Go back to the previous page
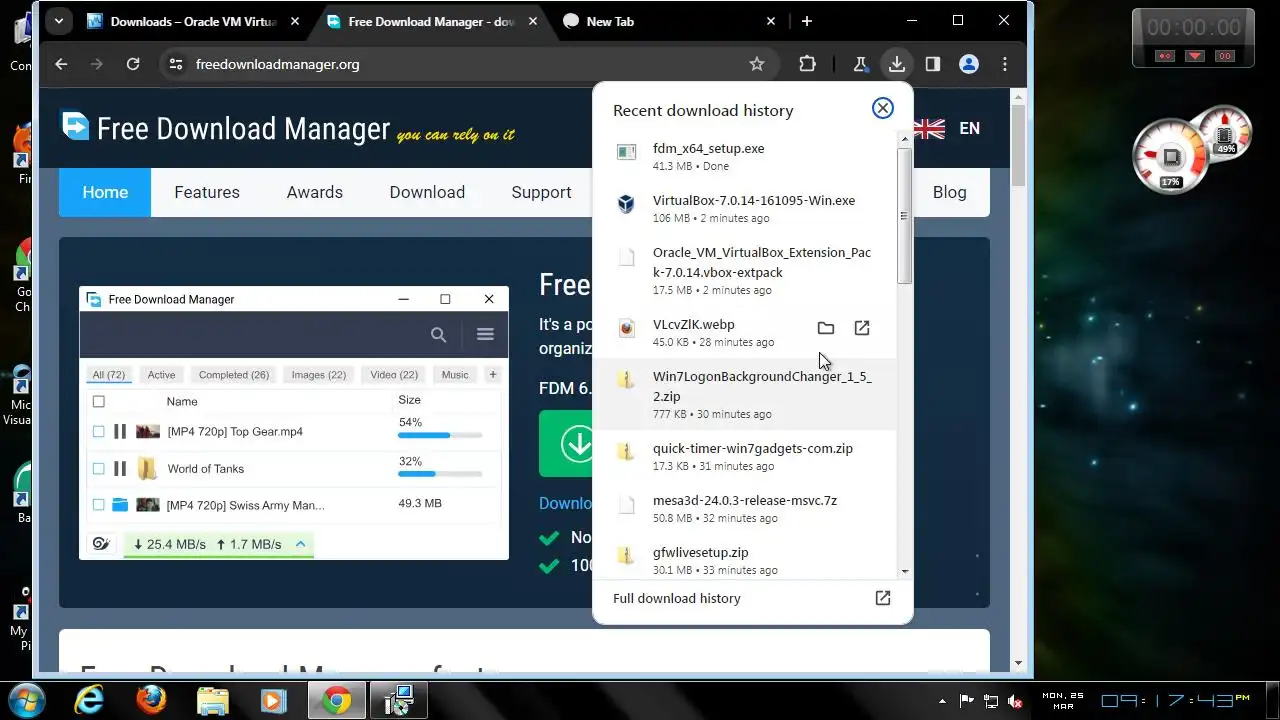This screenshot has height=720, width=1280. pyautogui.click(x=61, y=64)
